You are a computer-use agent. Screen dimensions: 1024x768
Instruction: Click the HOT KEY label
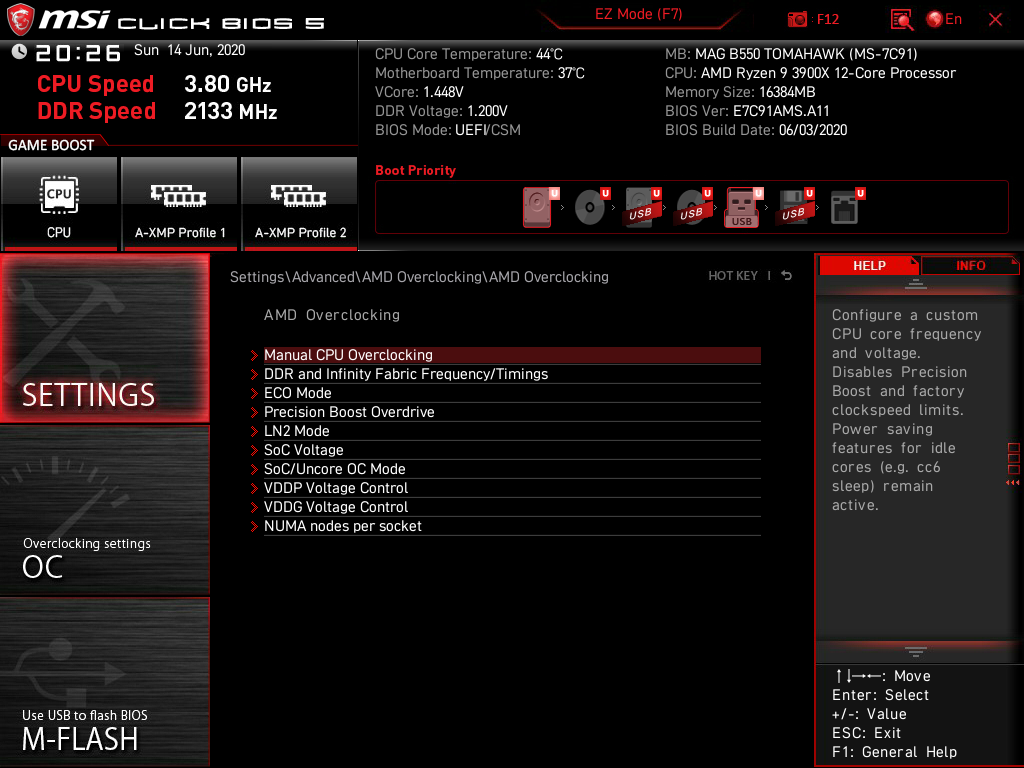pyautogui.click(x=733, y=276)
